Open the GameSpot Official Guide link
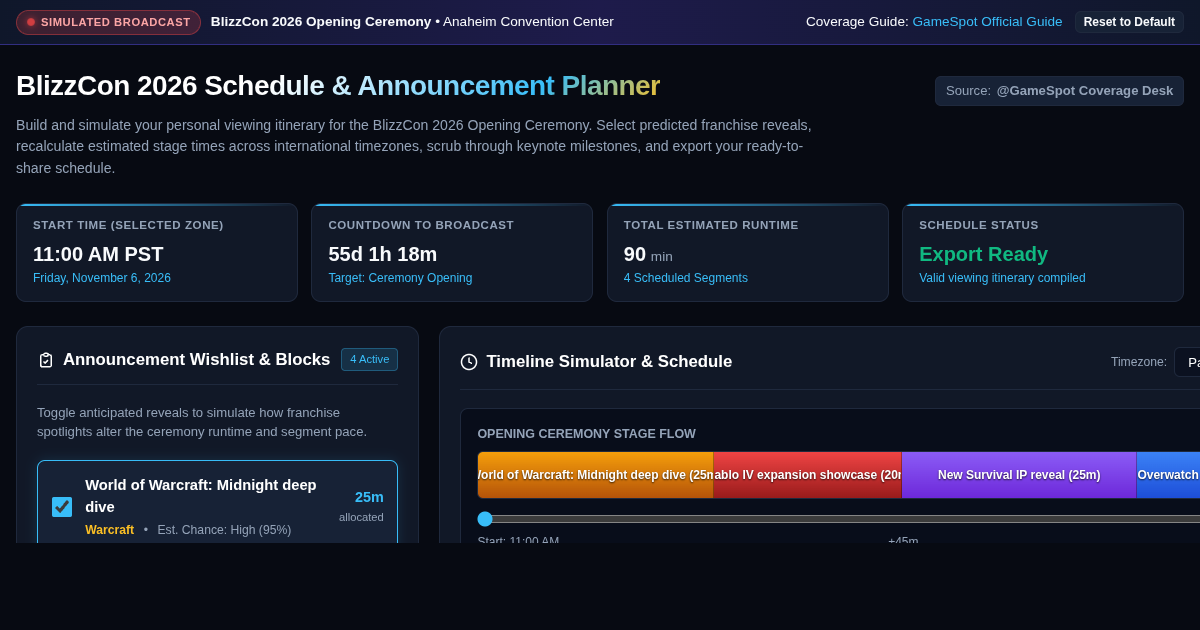Image resolution: width=1200 pixels, height=630 pixels. [987, 22]
